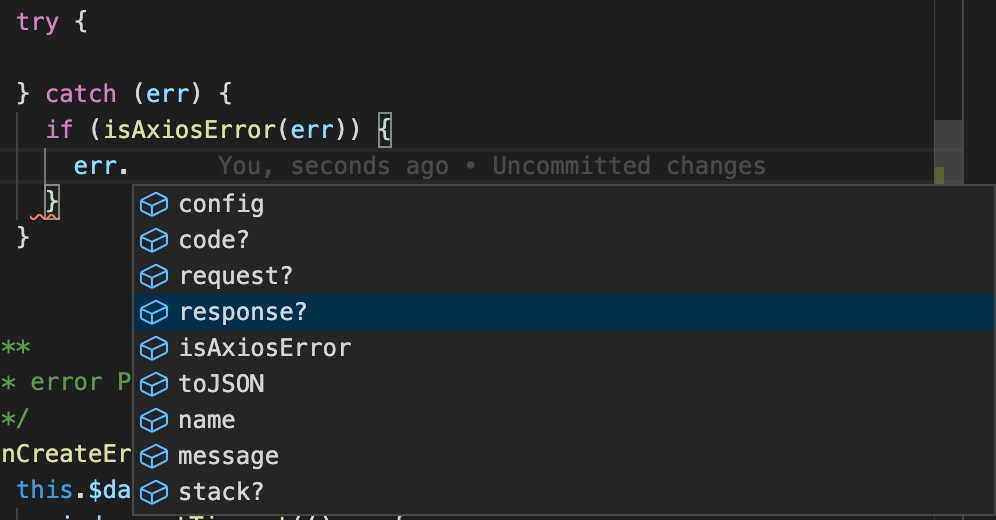The height and width of the screenshot is (520, 996).
Task: Click the cube icon beside isAxiosError
Action: [154, 349]
